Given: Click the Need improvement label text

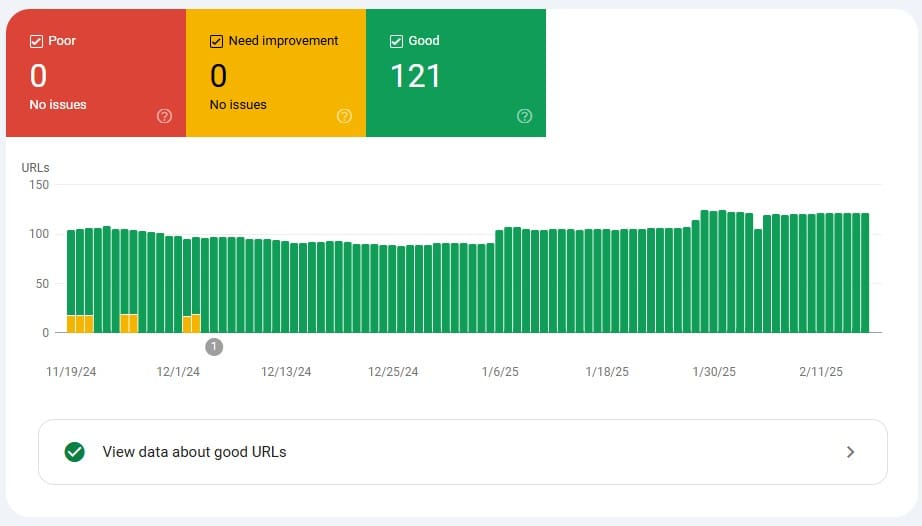Looking at the screenshot, I should (x=283, y=41).
